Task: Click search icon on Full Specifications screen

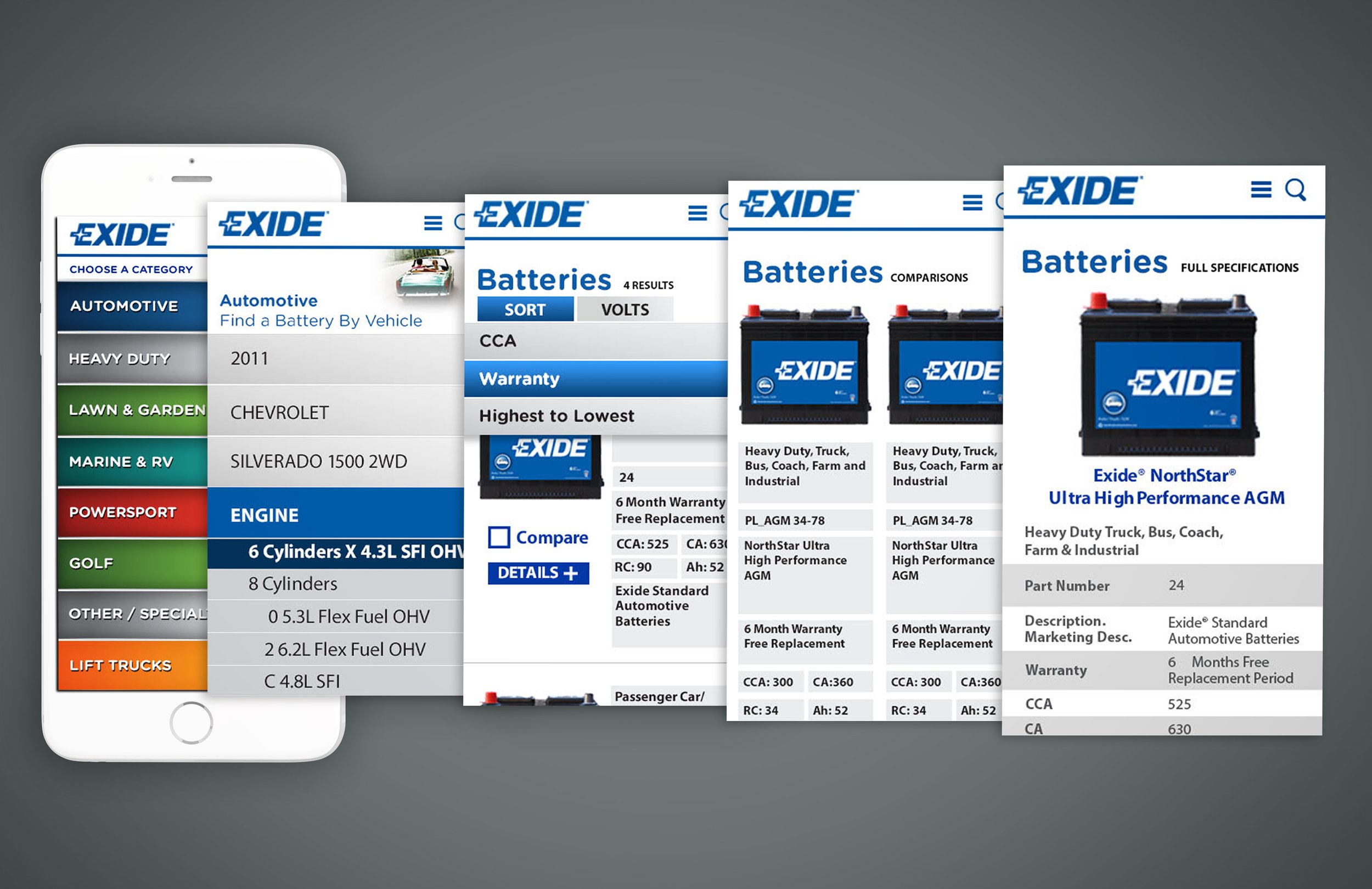Action: point(1295,189)
